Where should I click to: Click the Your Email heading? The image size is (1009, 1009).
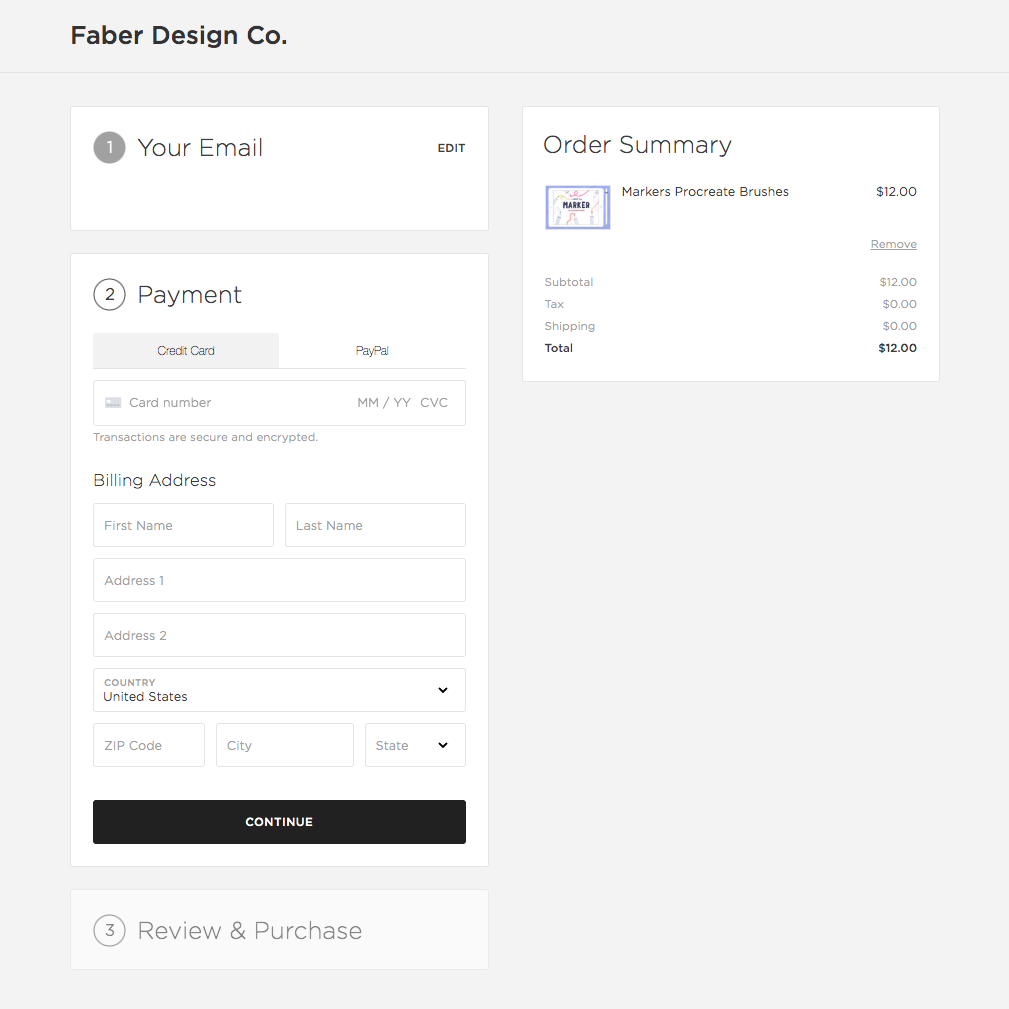coord(200,147)
